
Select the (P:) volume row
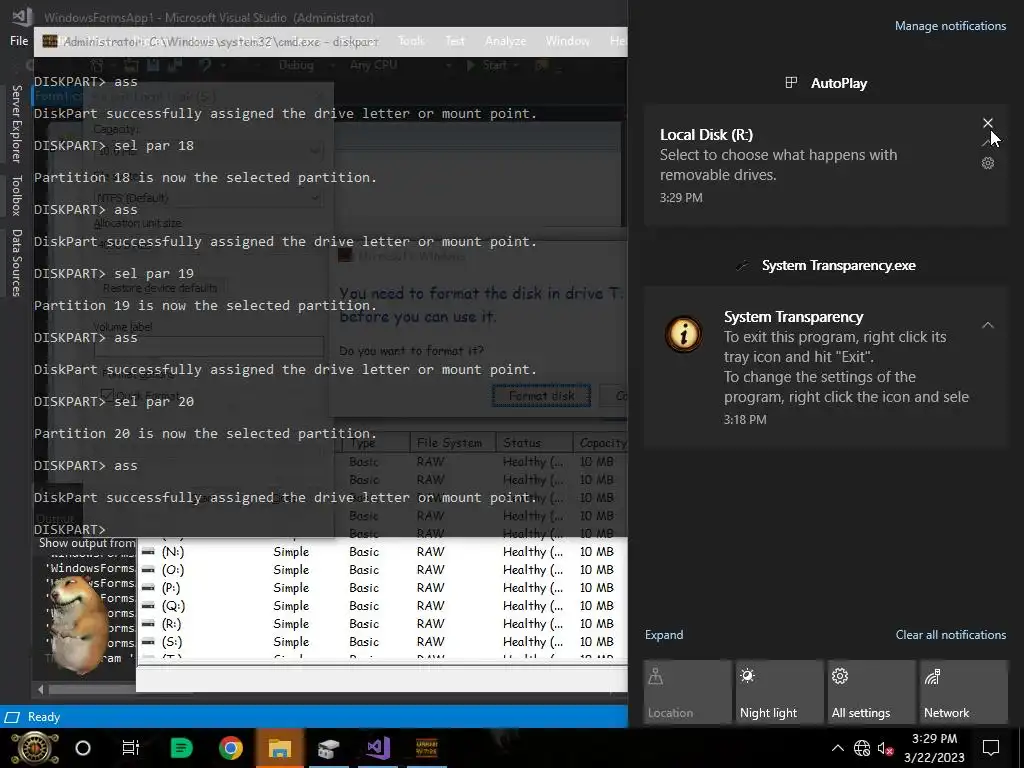click(x=384, y=588)
